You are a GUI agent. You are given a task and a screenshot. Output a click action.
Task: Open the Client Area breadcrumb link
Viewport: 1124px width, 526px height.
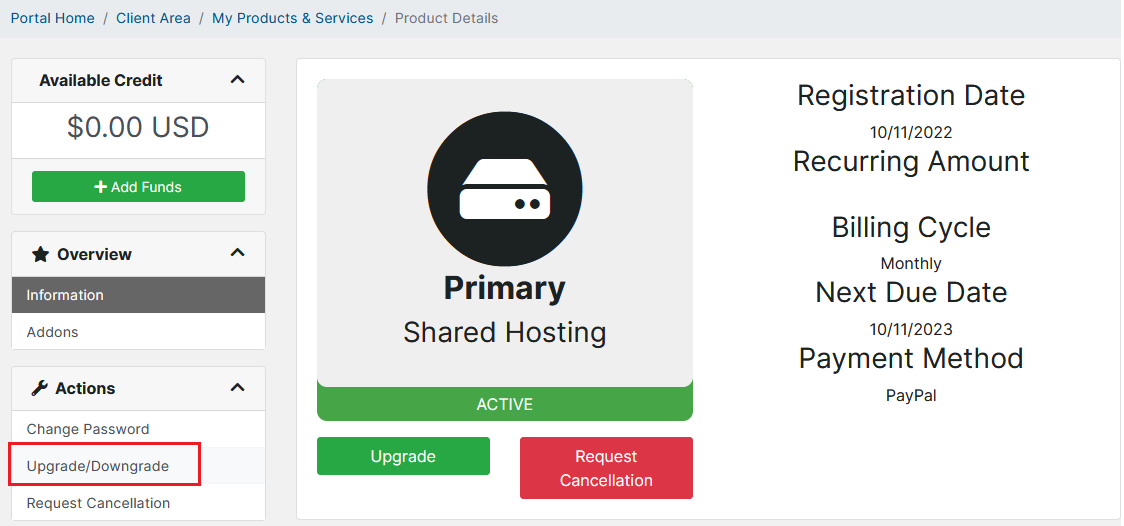tap(153, 18)
